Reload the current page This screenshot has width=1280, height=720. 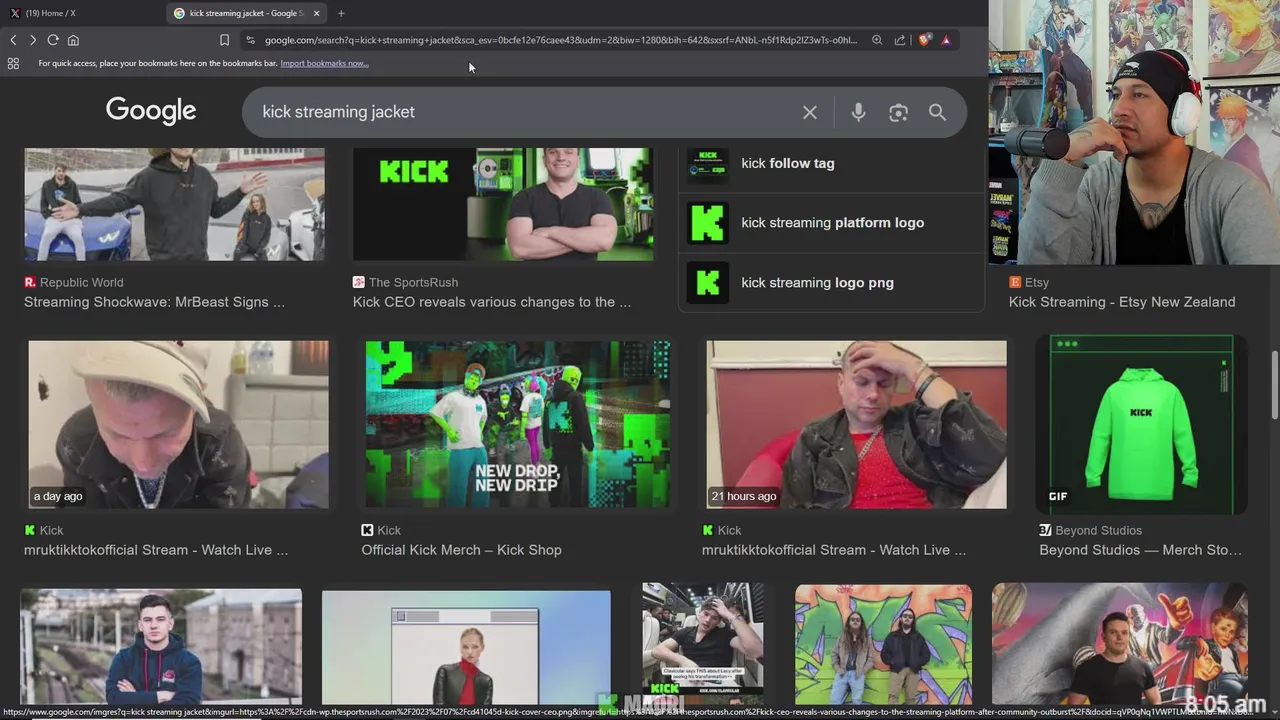pyautogui.click(x=52, y=40)
